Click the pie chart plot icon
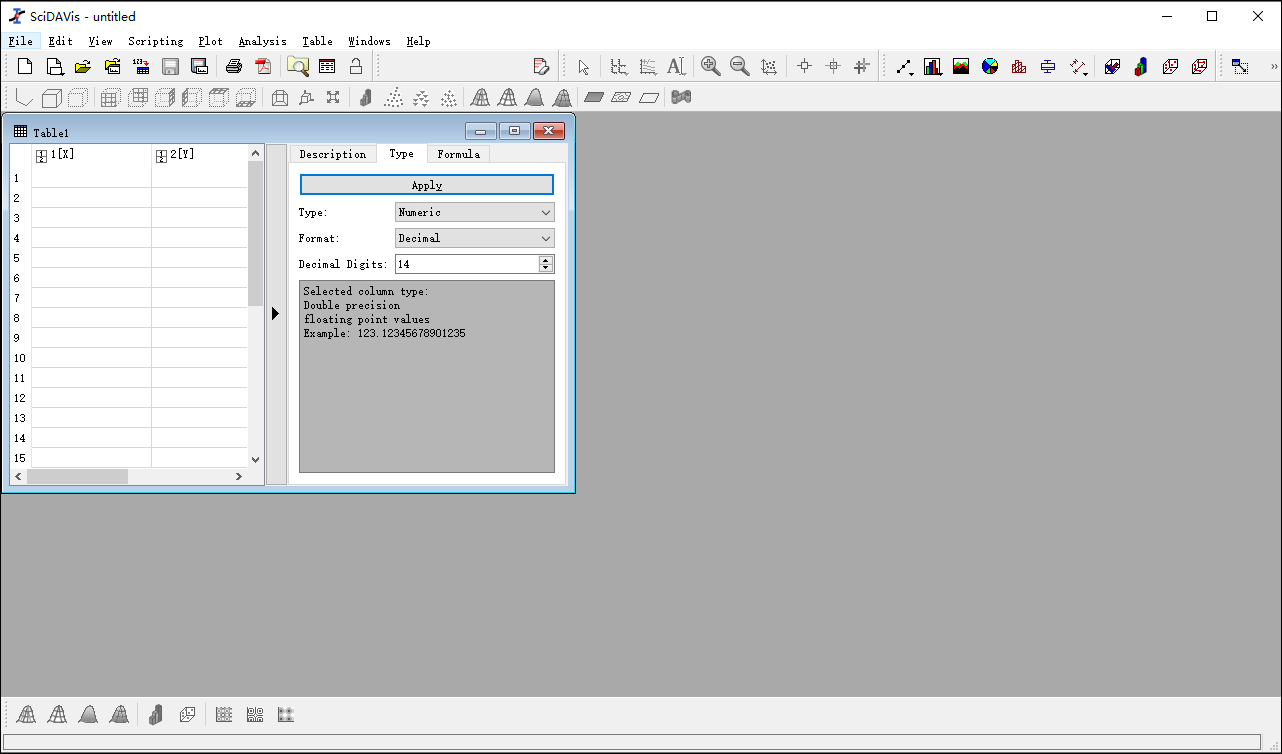 click(990, 67)
